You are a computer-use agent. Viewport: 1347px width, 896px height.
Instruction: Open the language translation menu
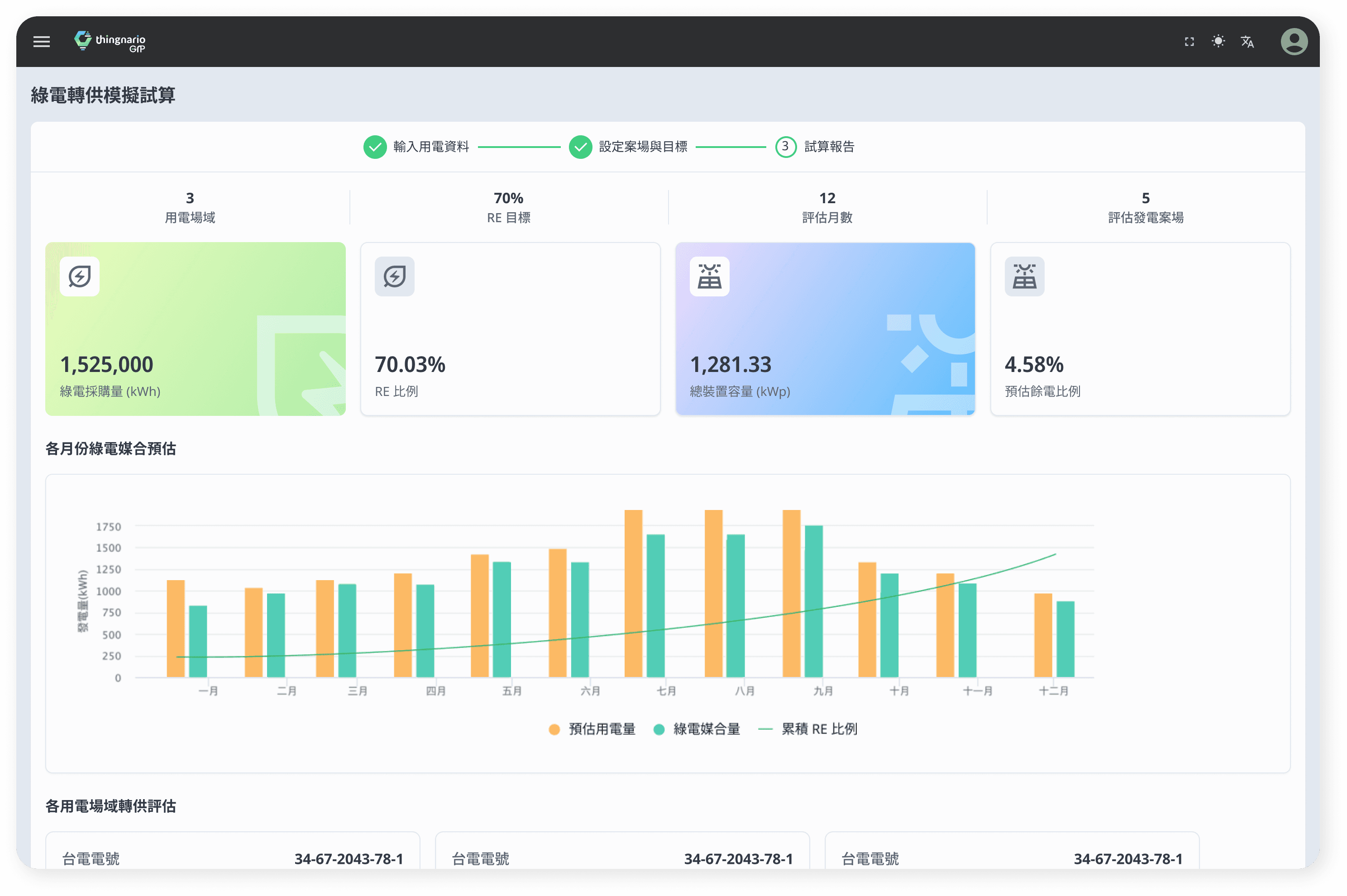[x=1247, y=41]
